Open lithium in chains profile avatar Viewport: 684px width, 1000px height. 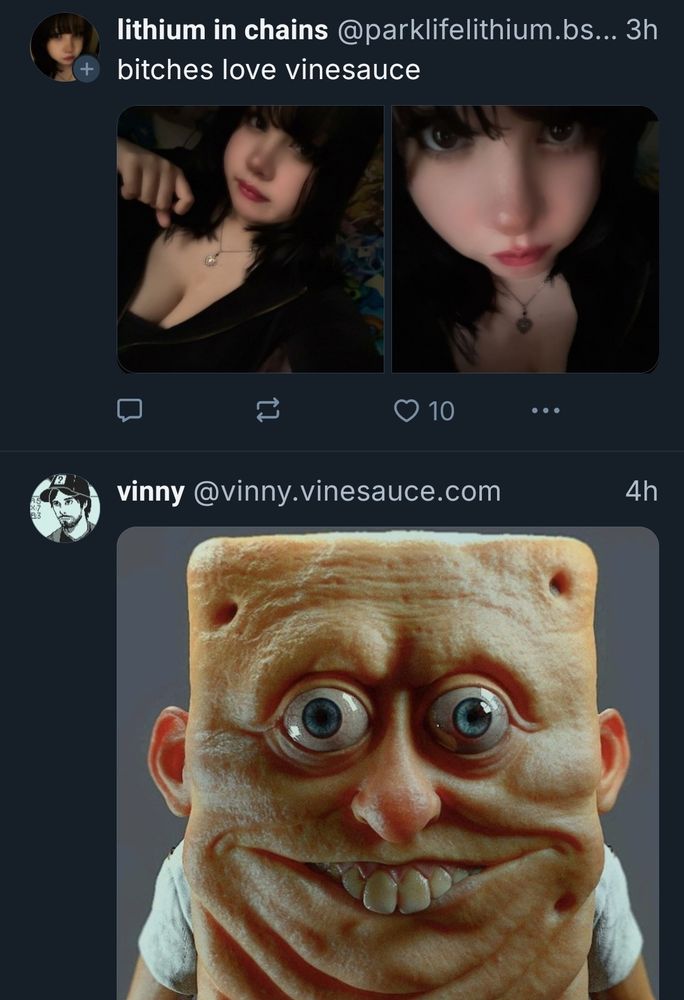click(64, 47)
